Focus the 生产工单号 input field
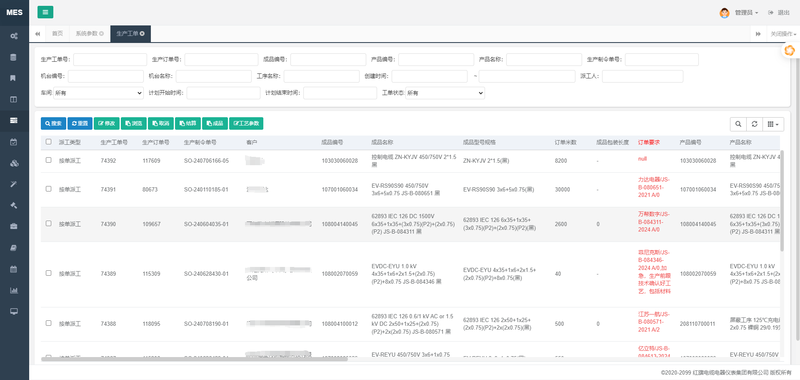The width and height of the screenshot is (800, 380). (110, 60)
